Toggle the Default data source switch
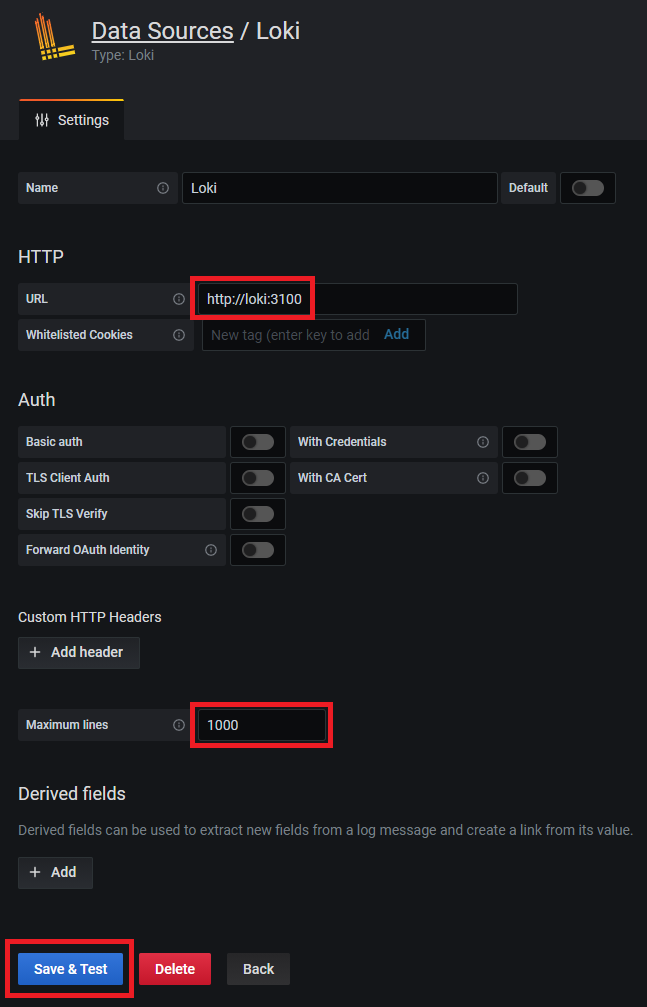Screen dimensions: 647x1007 587,188
